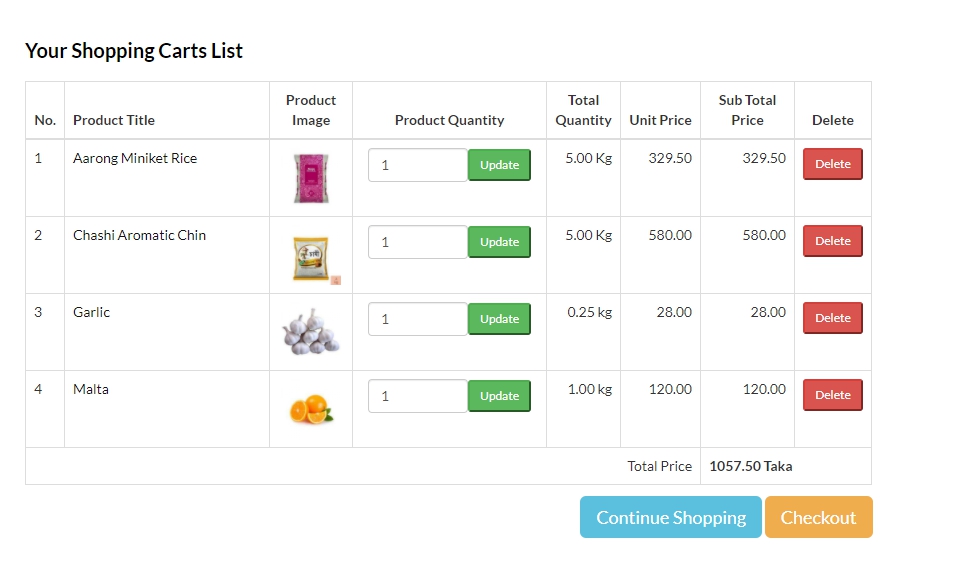Proceed with the Checkout button
This screenshot has height=576, width=958.
click(818, 517)
